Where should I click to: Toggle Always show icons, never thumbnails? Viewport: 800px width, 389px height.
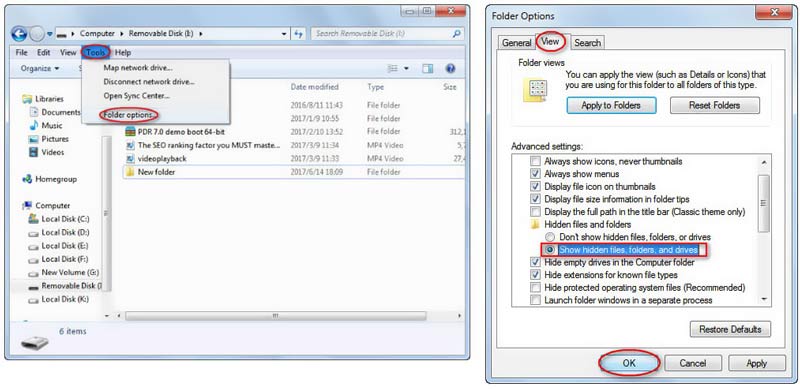tap(535, 161)
